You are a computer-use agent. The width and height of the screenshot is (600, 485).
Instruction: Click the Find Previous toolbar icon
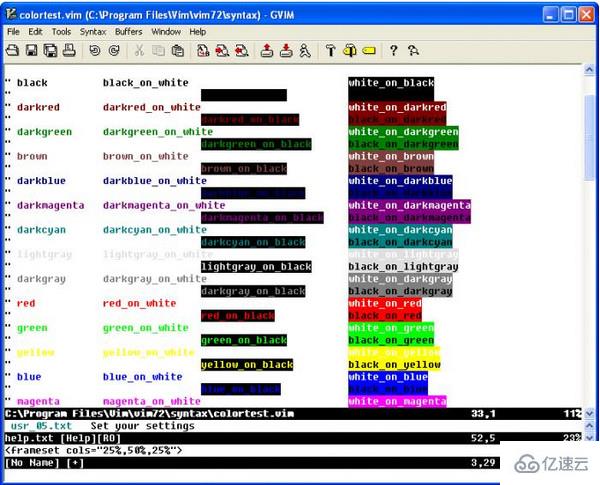pyautogui.click(x=241, y=51)
